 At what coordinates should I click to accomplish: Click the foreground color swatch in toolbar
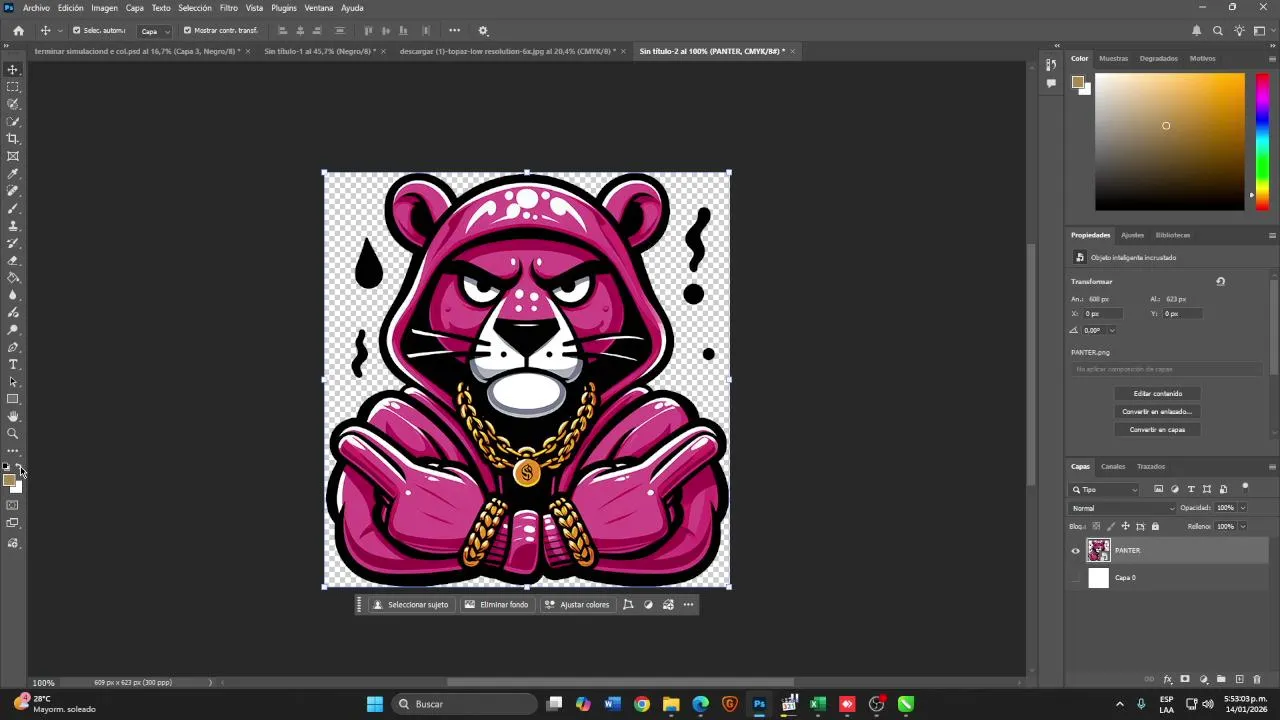(9, 480)
